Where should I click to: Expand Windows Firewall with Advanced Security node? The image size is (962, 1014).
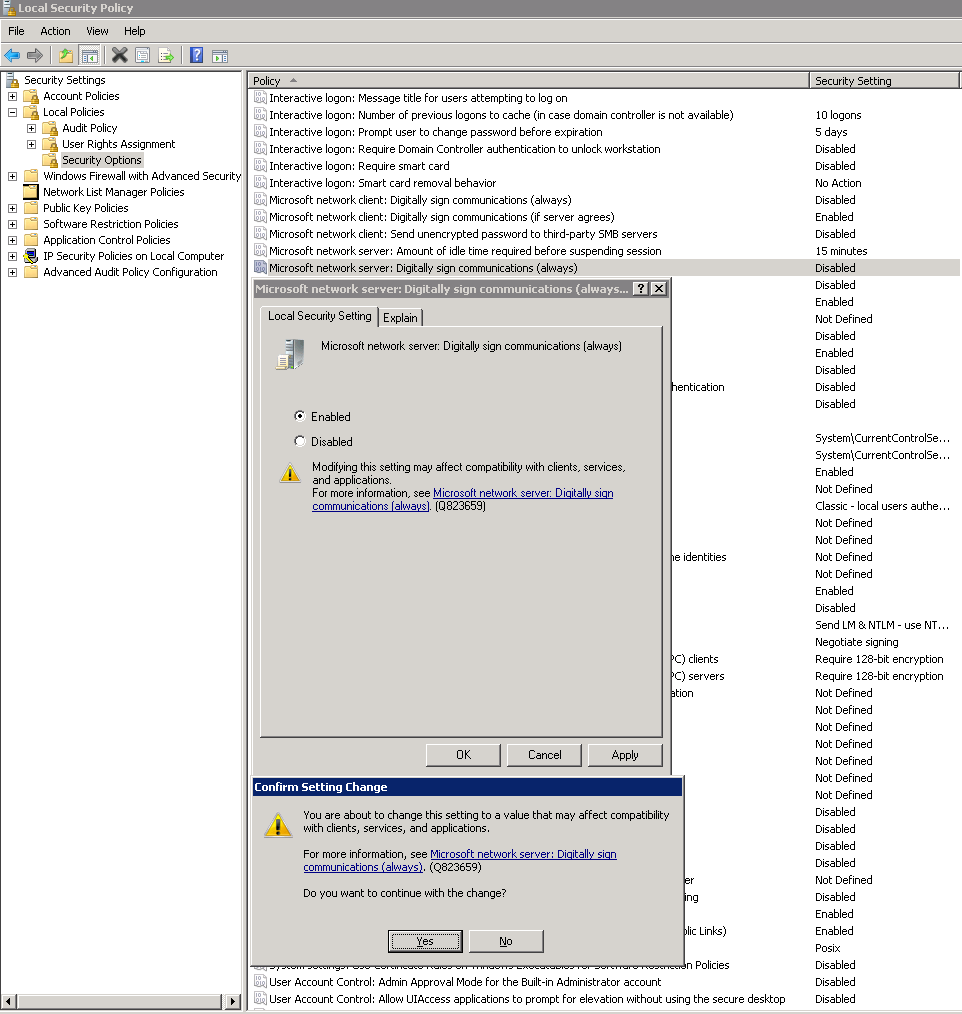(12, 176)
